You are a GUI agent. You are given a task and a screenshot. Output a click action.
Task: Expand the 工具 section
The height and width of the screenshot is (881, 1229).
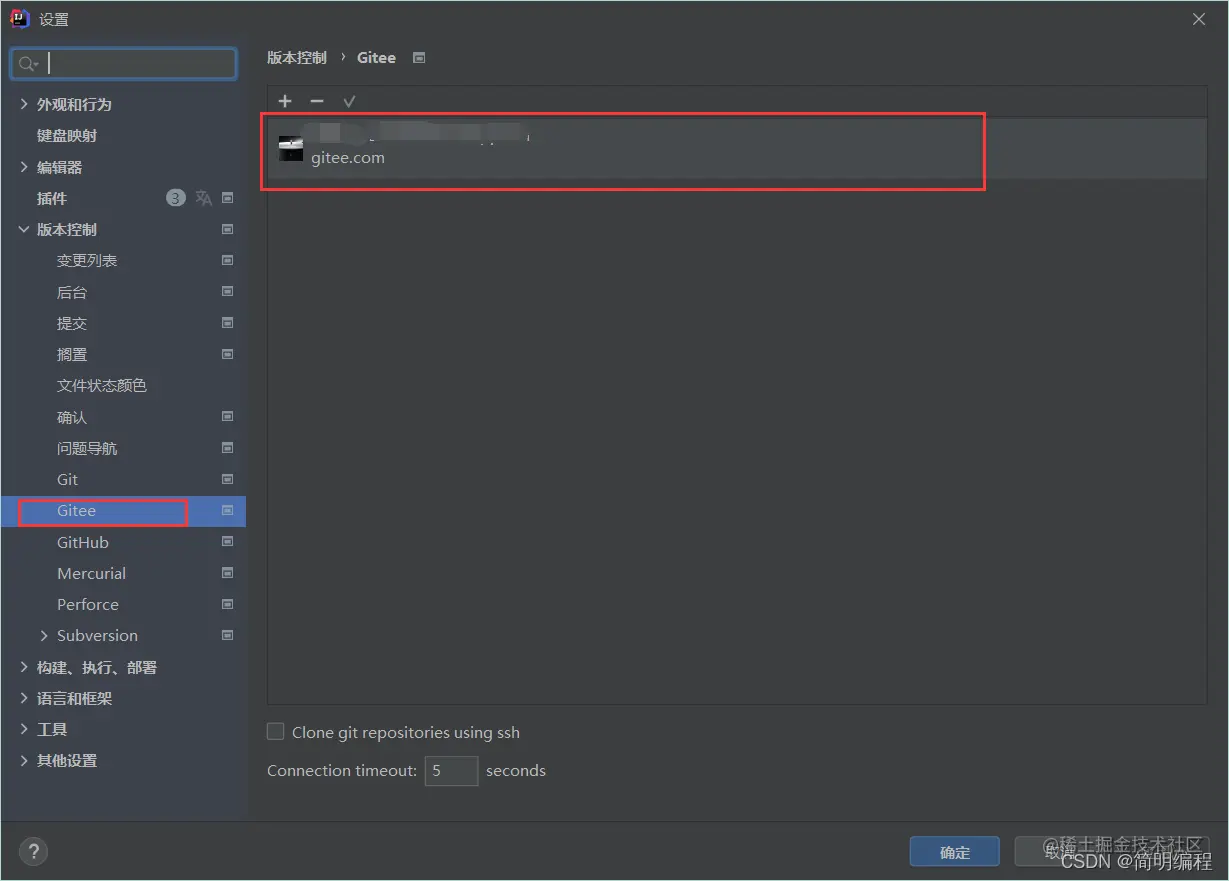tap(24, 729)
